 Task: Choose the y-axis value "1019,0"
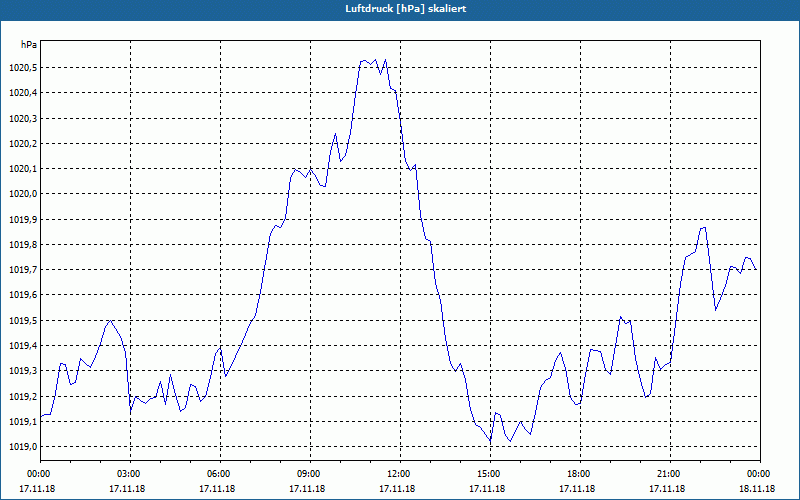coord(23,447)
